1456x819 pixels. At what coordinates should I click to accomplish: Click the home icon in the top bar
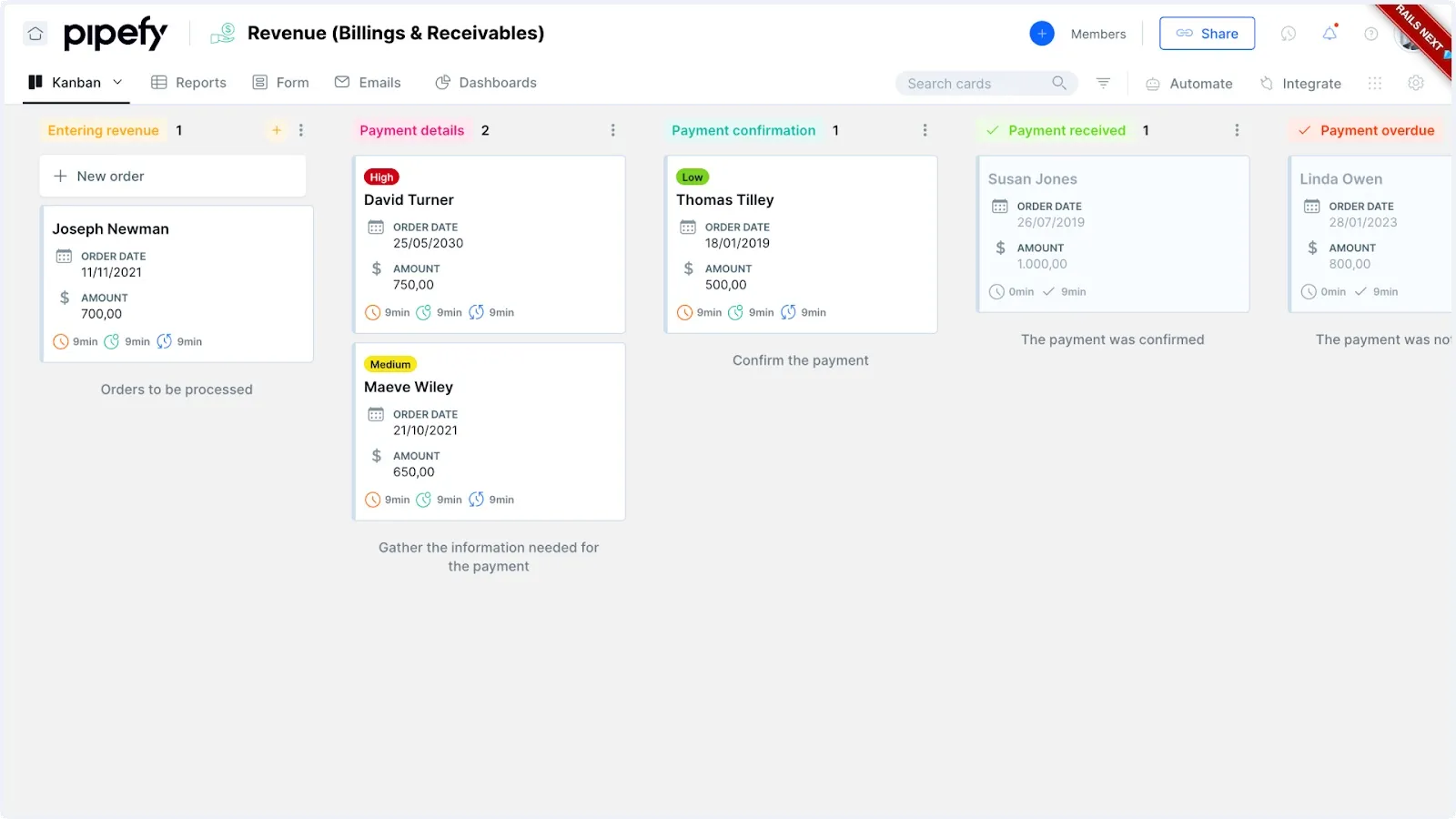35,33
